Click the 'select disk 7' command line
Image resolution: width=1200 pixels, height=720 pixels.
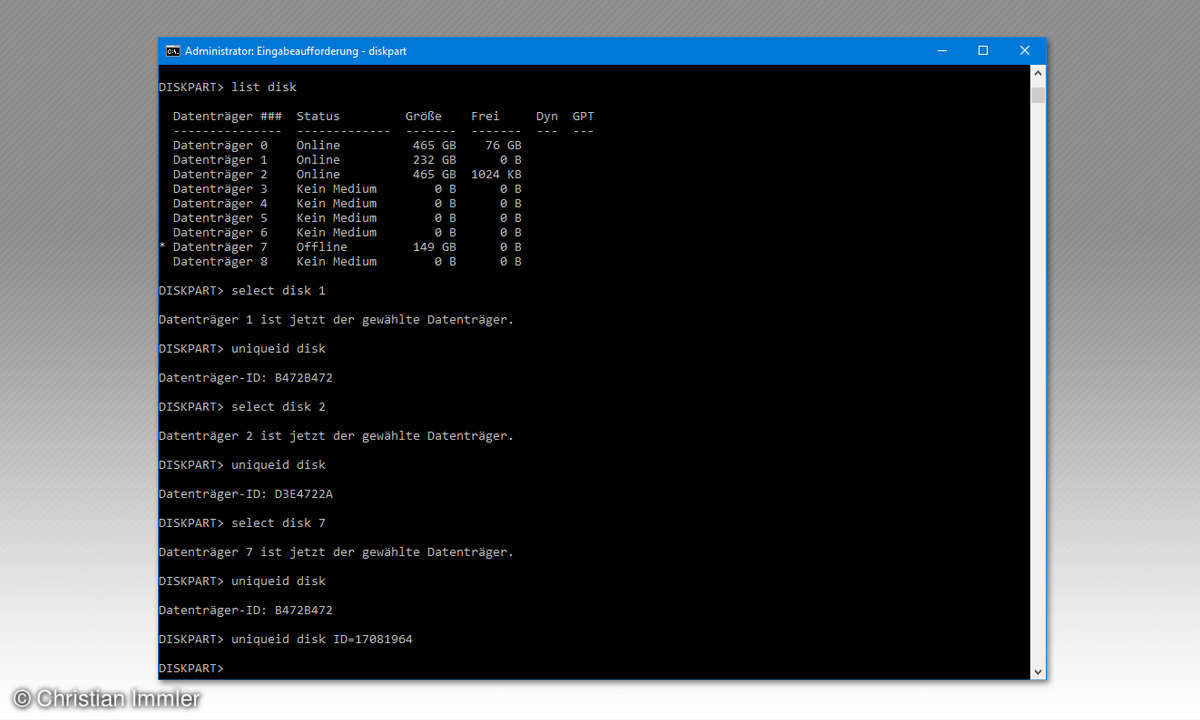242,523
